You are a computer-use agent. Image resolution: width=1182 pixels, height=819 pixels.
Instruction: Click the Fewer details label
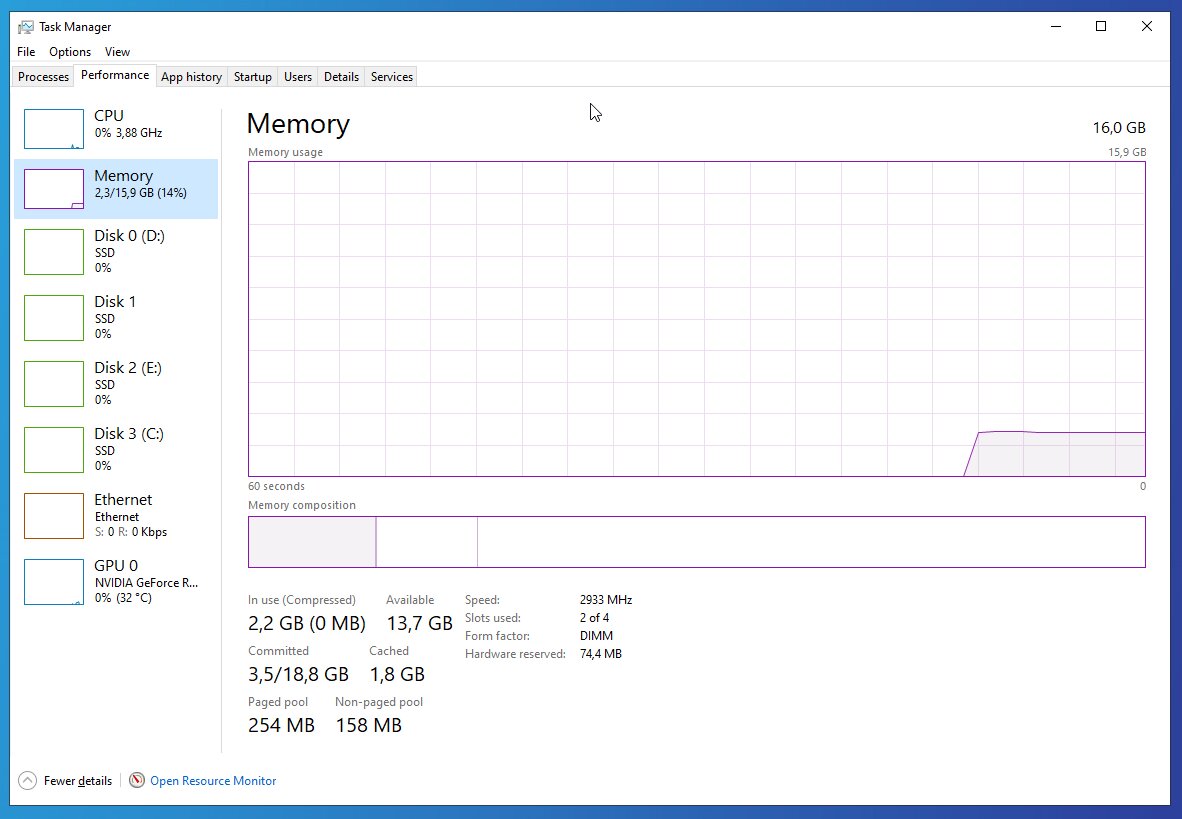(x=78, y=781)
